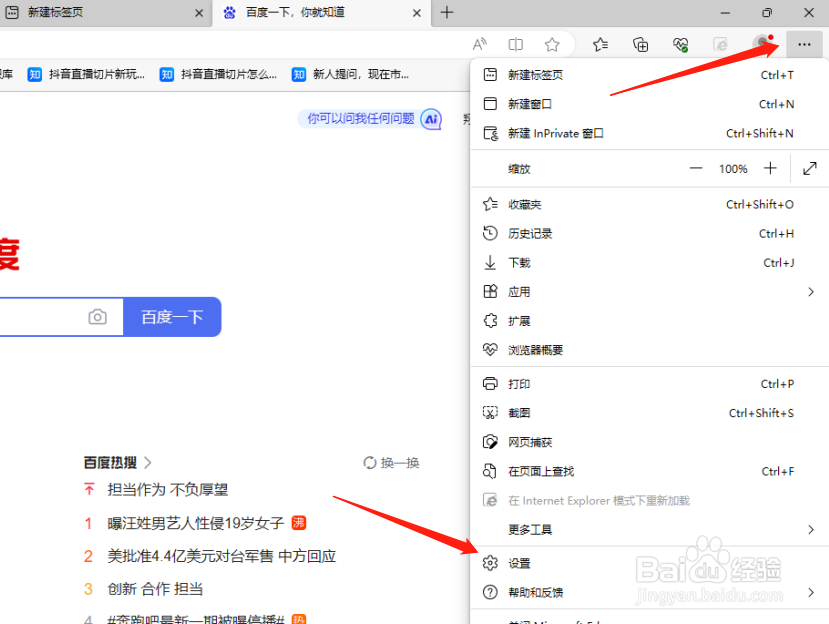Expand the 应用 submenu
This screenshot has width=829, height=624.
[x=649, y=292]
